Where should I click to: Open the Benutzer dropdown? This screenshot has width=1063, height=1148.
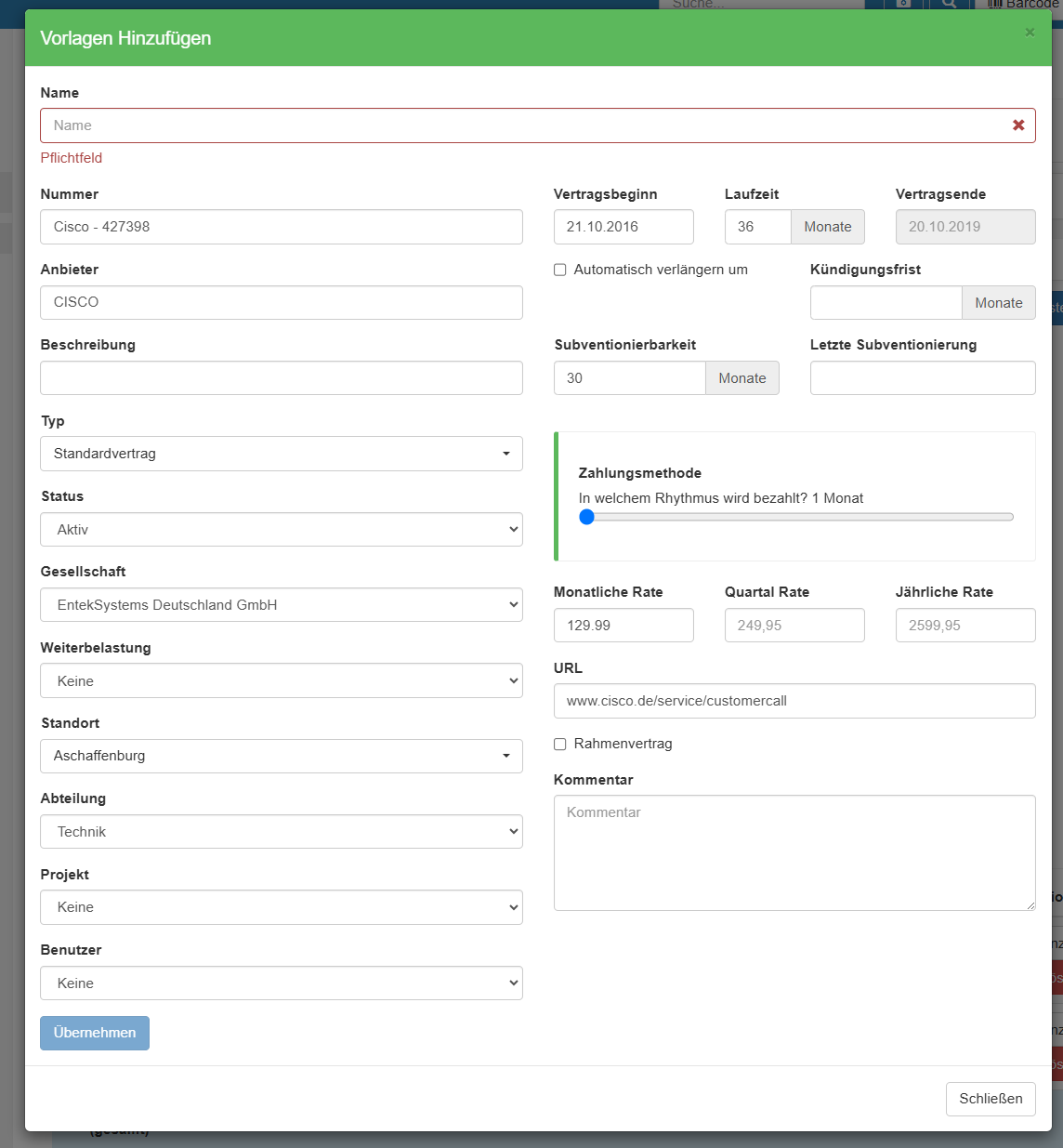click(282, 983)
